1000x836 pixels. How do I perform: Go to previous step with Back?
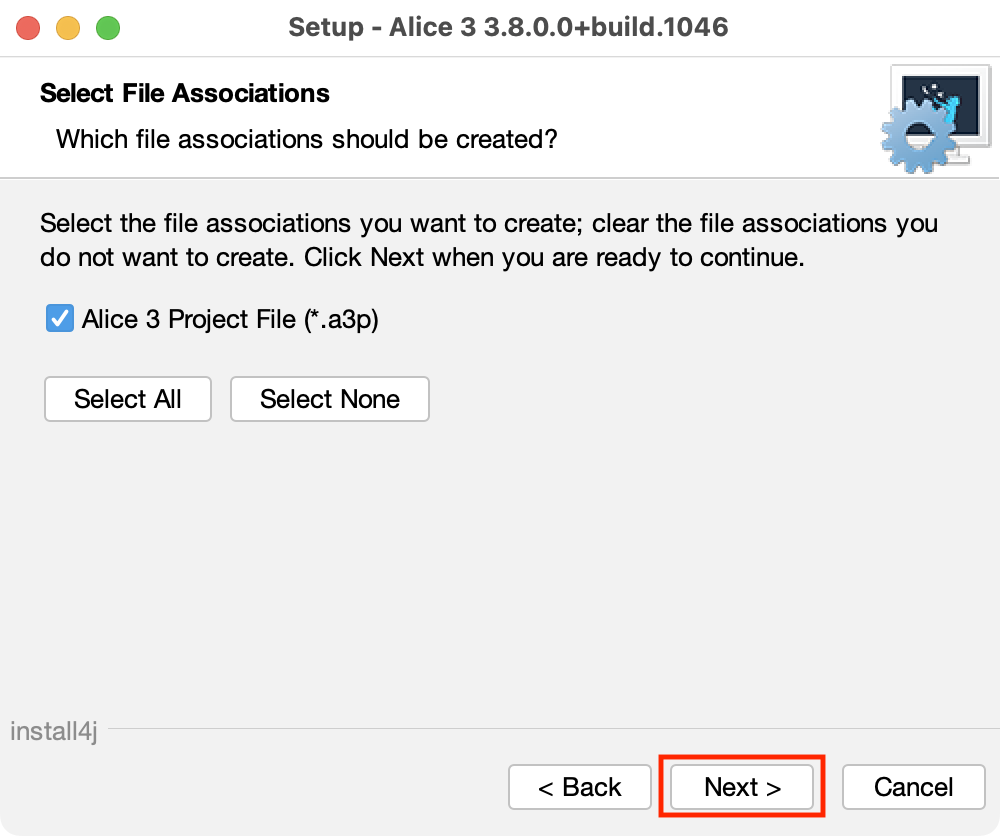(580, 787)
